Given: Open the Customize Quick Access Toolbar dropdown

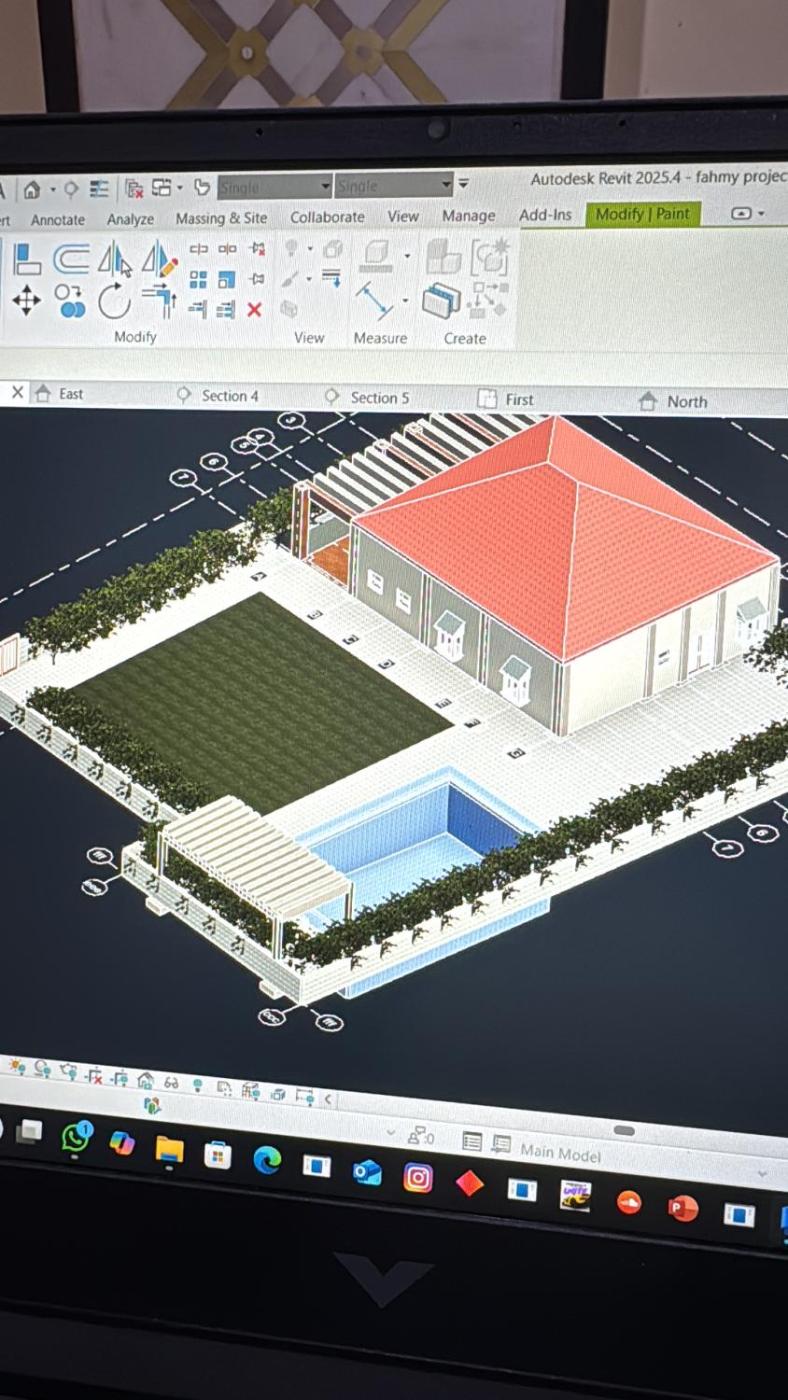Looking at the screenshot, I should coord(463,185).
